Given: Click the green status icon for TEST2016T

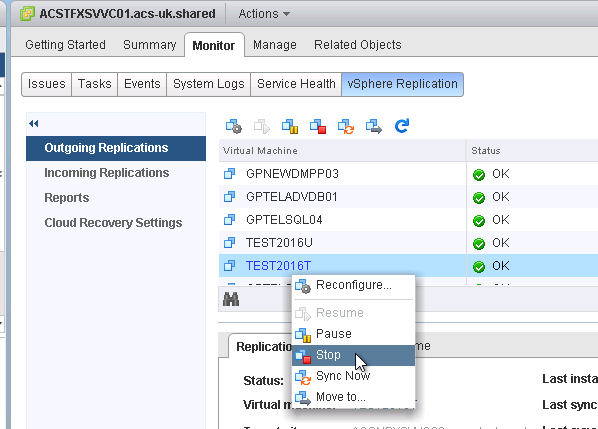Looking at the screenshot, I should 479,267.
